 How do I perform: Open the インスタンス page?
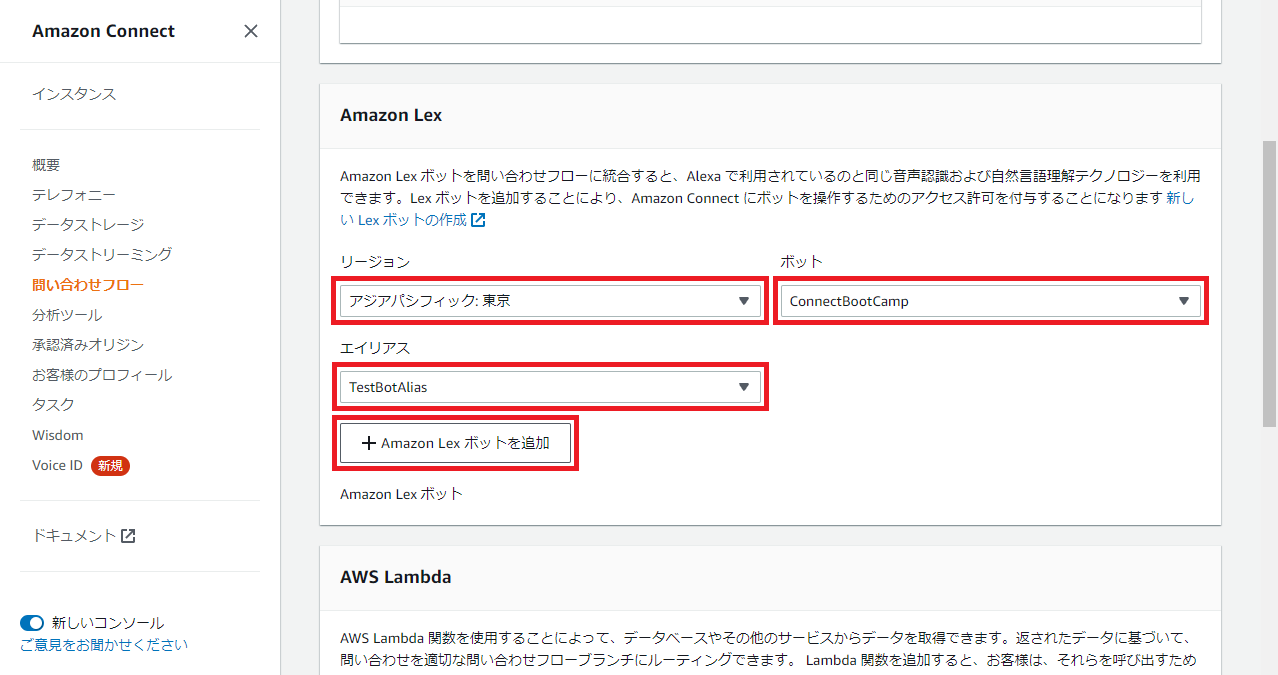click(x=74, y=94)
